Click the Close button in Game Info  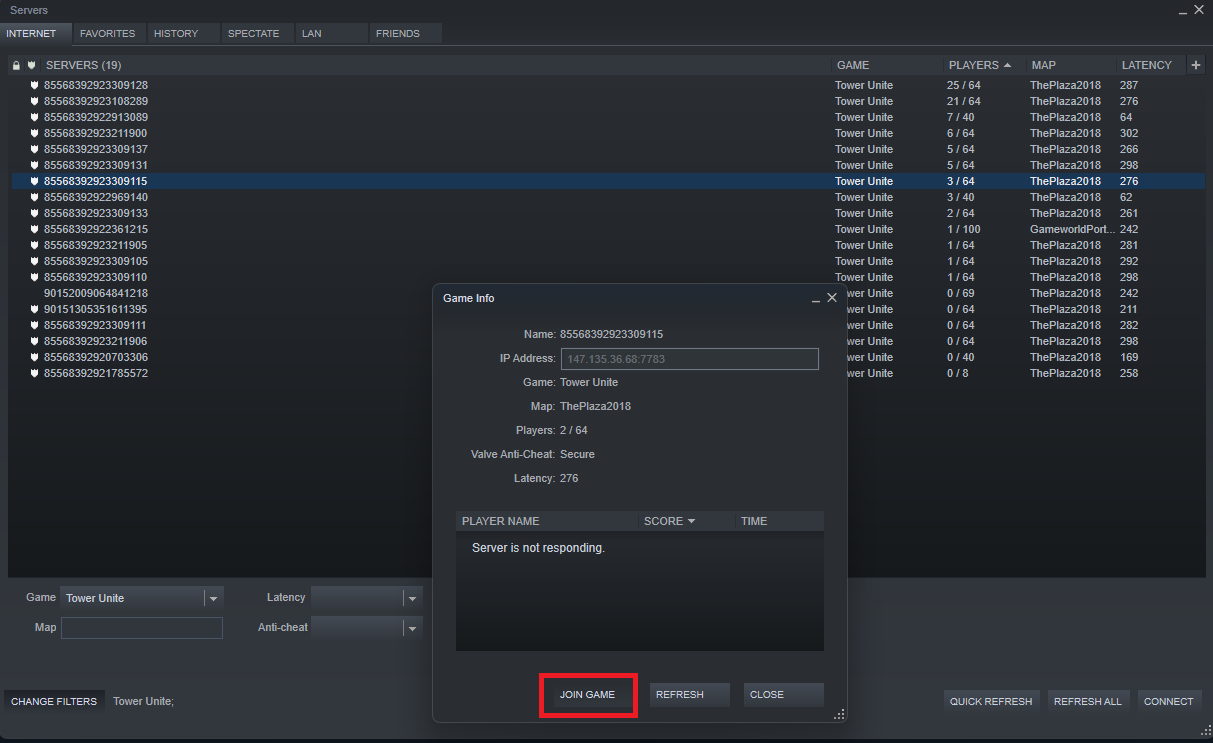pos(784,695)
